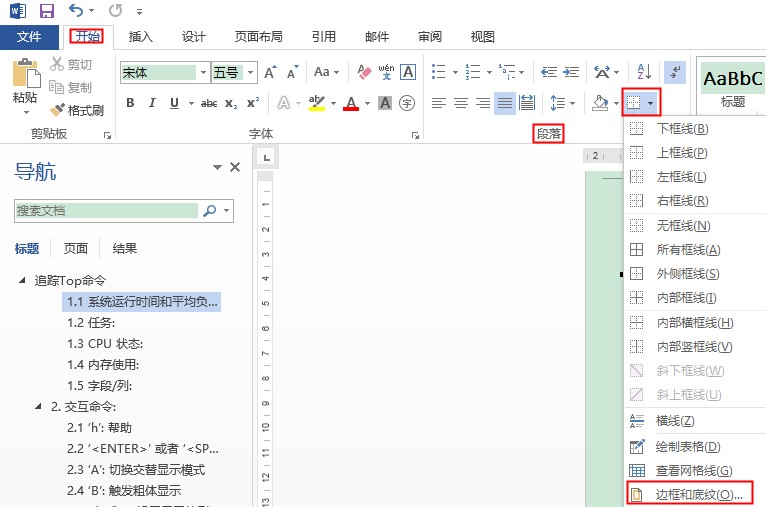Select 边框和底纹(O)... from the menu

(690, 494)
